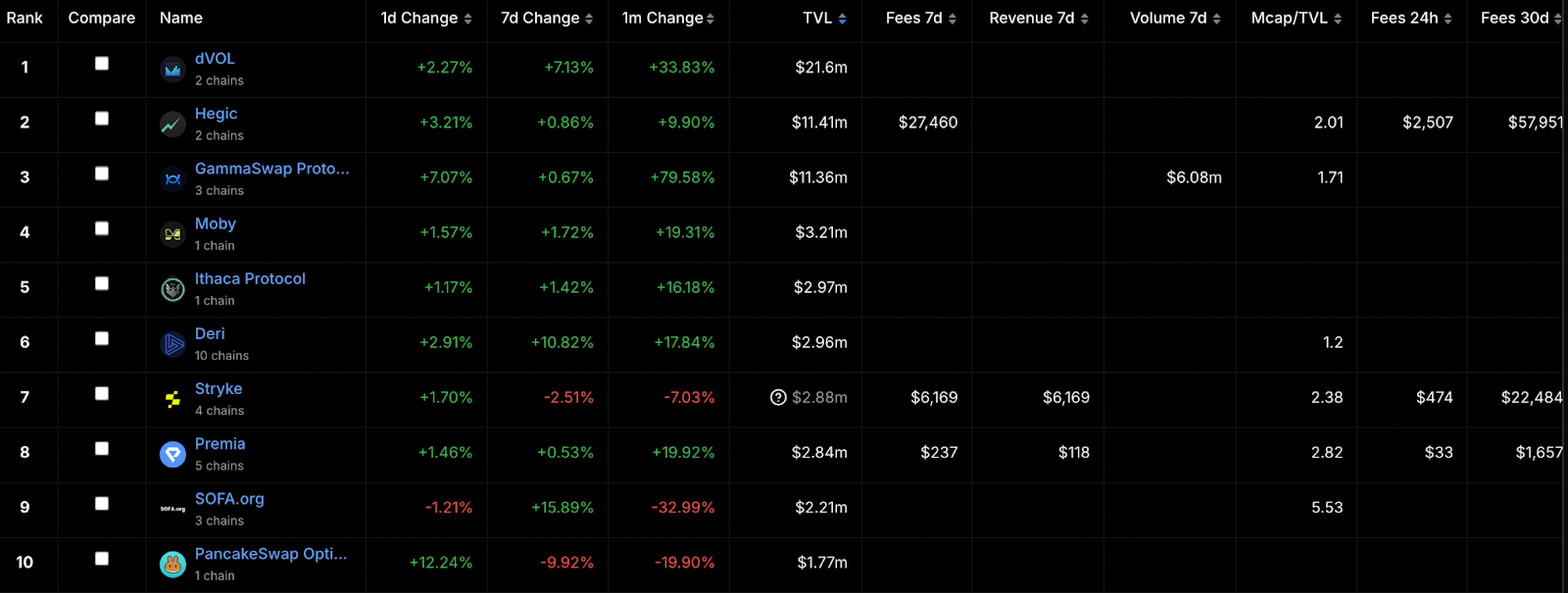Click the GammaSwap Protocol logo icon
The width and height of the screenshot is (1568, 593).
(172, 179)
